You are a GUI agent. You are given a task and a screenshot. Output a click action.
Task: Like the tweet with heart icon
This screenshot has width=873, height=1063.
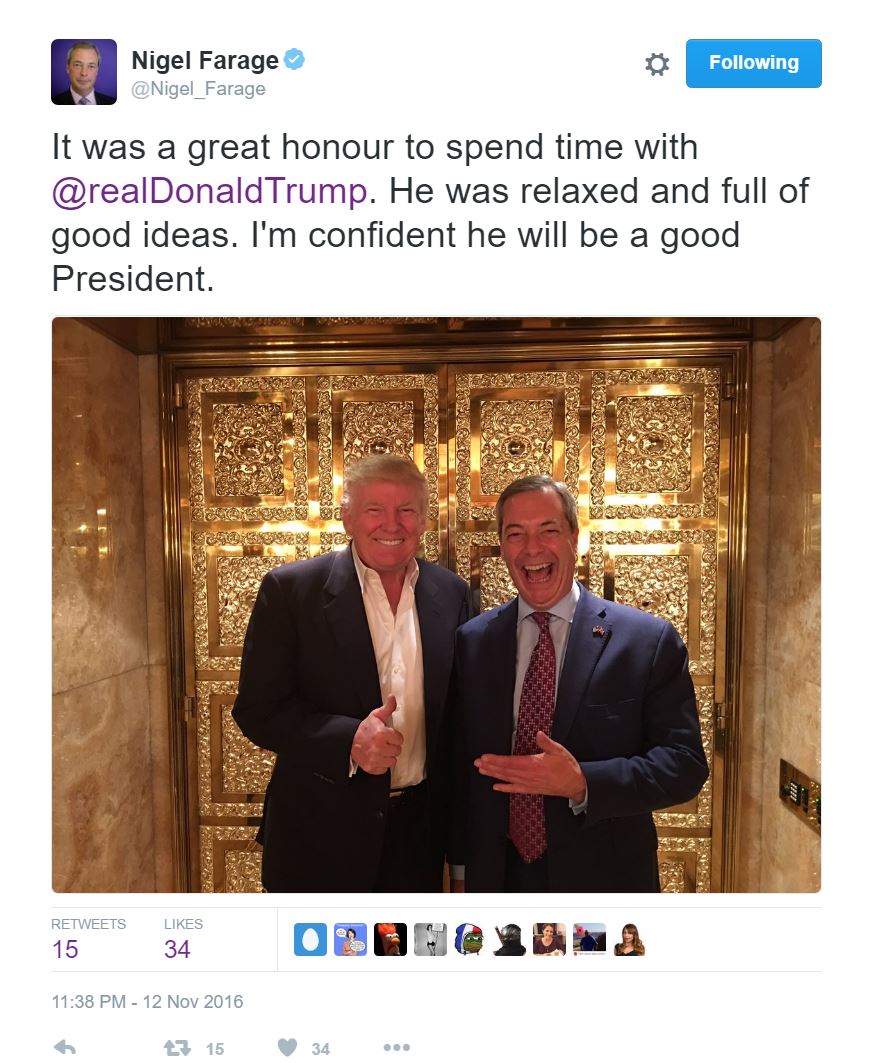288,1047
